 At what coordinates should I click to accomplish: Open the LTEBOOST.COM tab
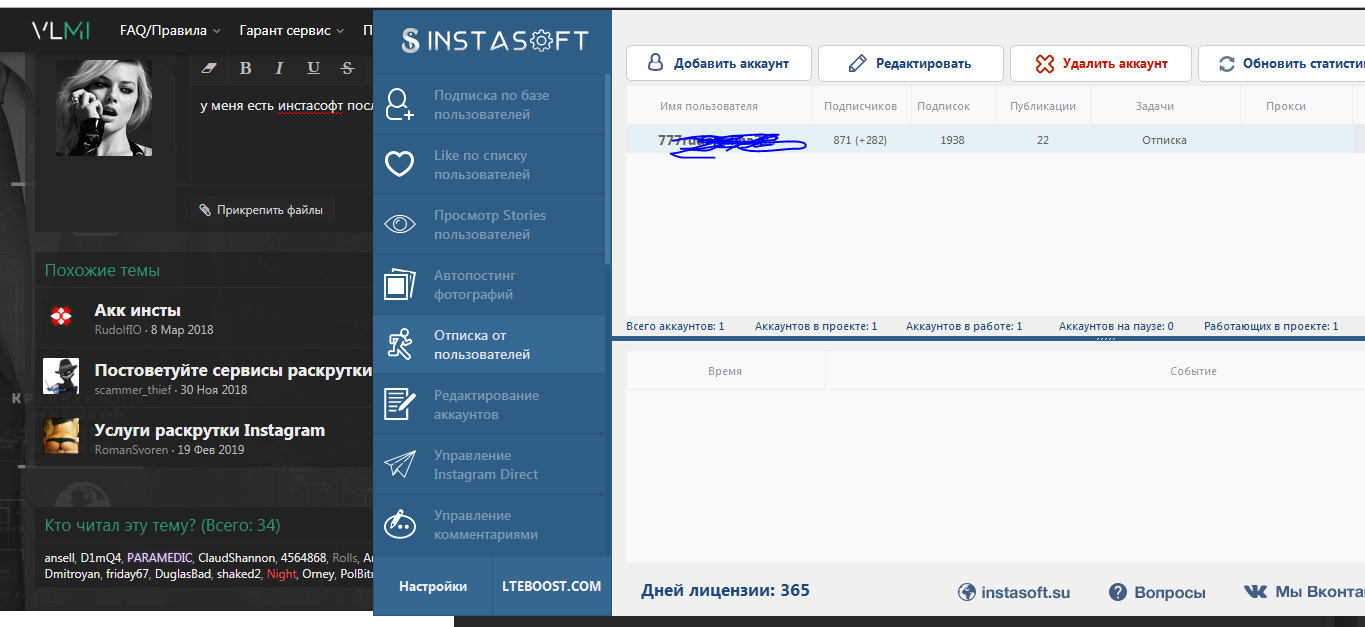coord(552,586)
